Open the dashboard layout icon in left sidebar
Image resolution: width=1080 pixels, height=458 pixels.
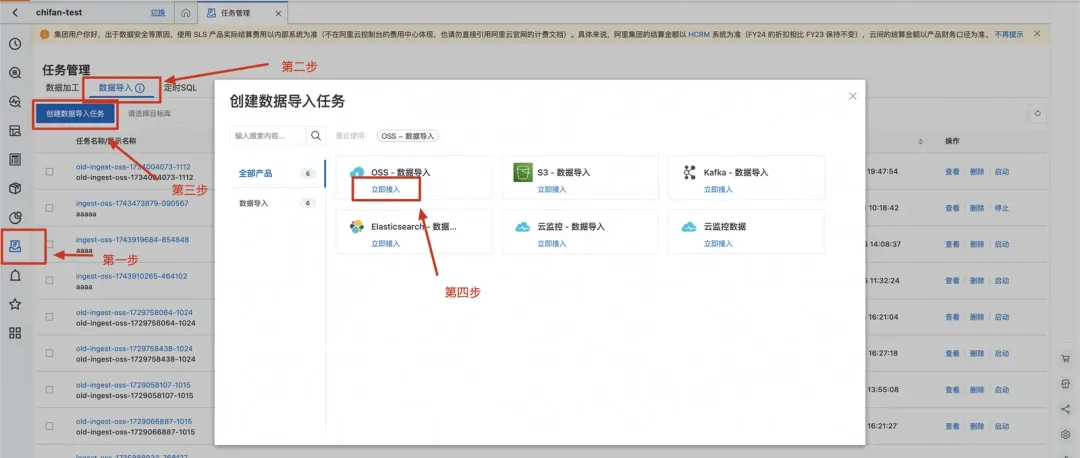(x=15, y=131)
